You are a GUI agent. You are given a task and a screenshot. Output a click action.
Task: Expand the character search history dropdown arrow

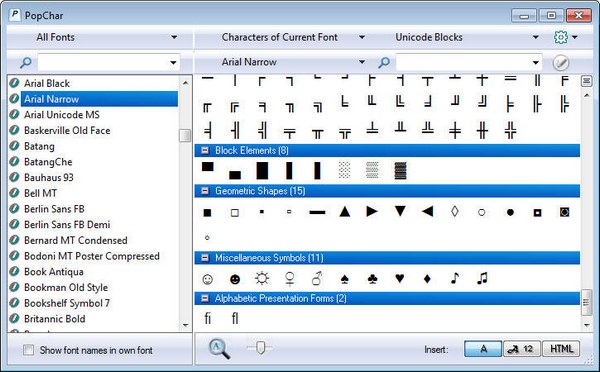pos(536,62)
